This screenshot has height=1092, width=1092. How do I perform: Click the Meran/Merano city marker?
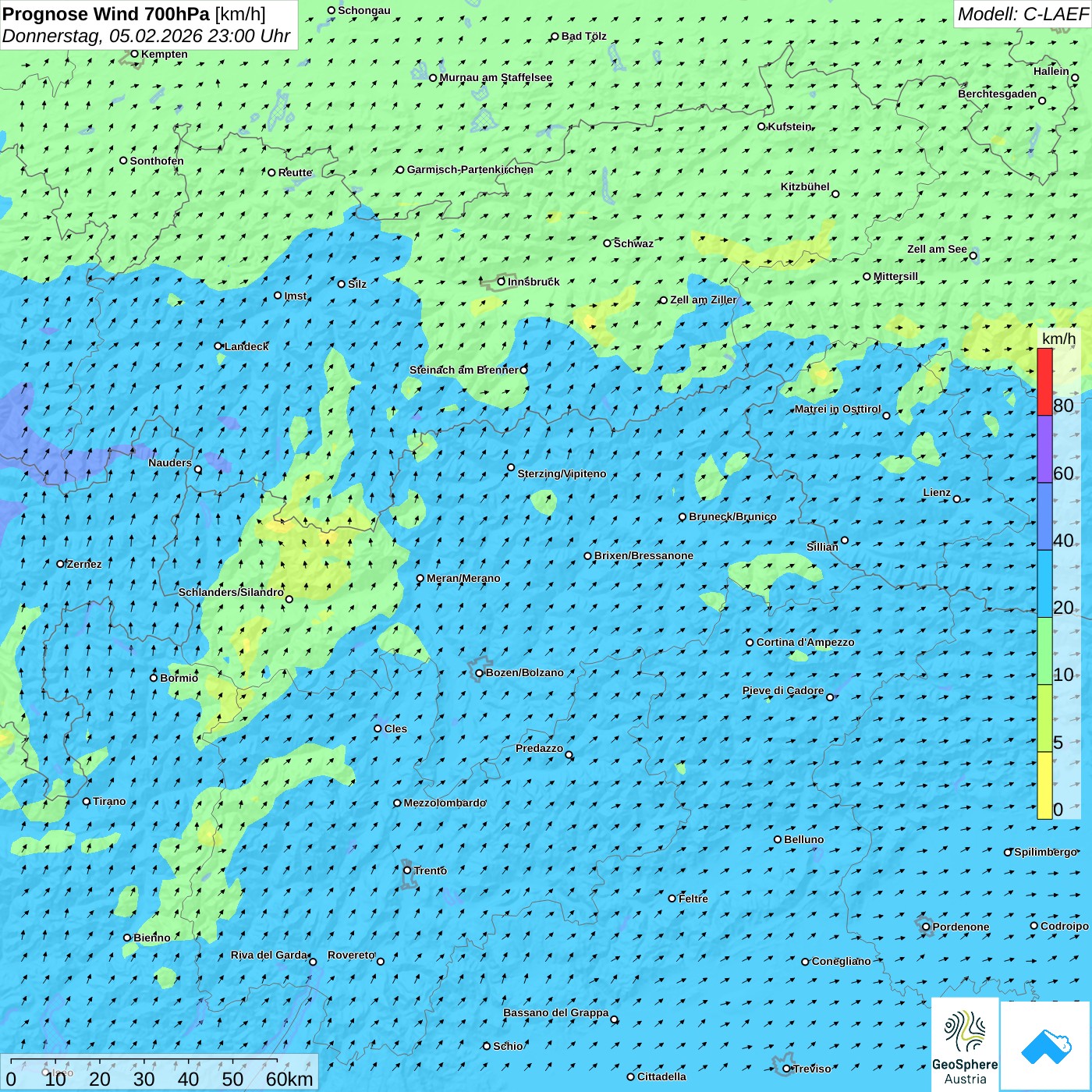(x=420, y=579)
